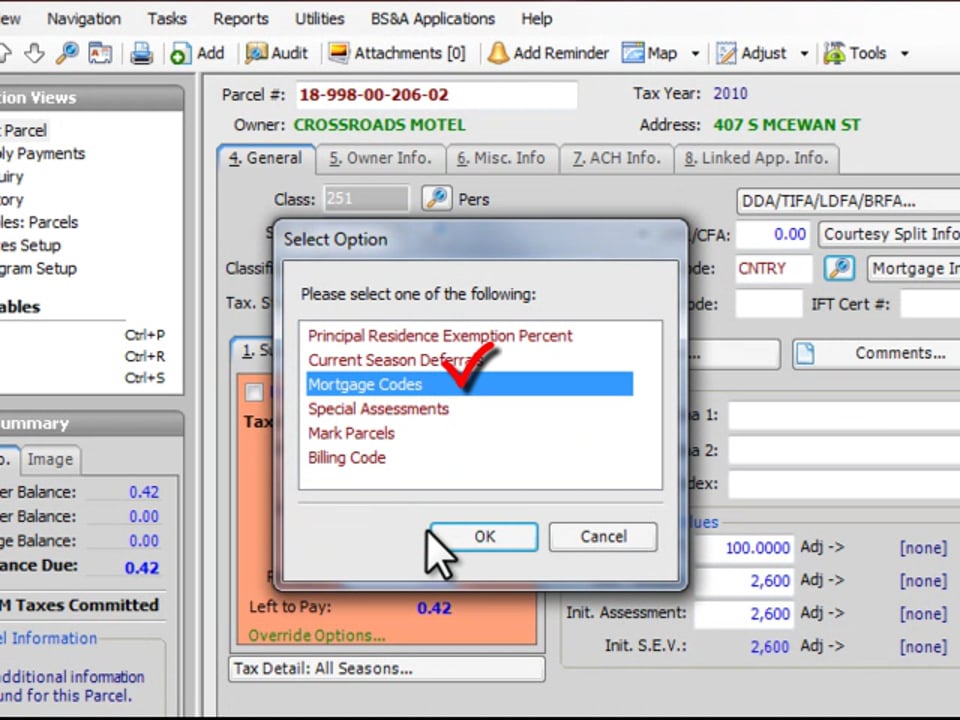Screen dimensions: 960x720
Task: Click the Courtesy Split Info button
Action: pos(889,234)
